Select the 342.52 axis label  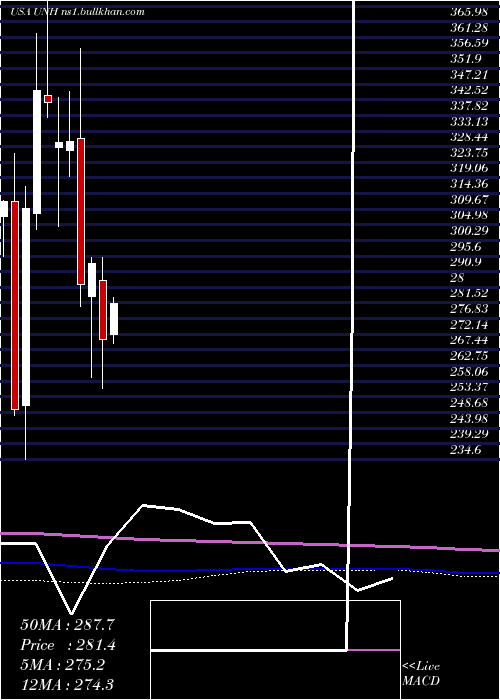[x=469, y=91]
